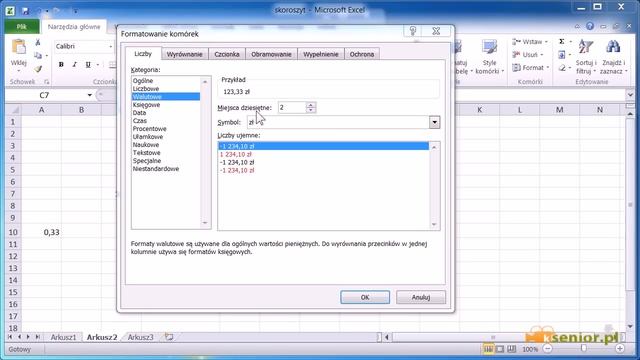Select the Arkusz1 sheet tab
Image resolution: width=640 pixels, height=360 pixels.
[63, 337]
